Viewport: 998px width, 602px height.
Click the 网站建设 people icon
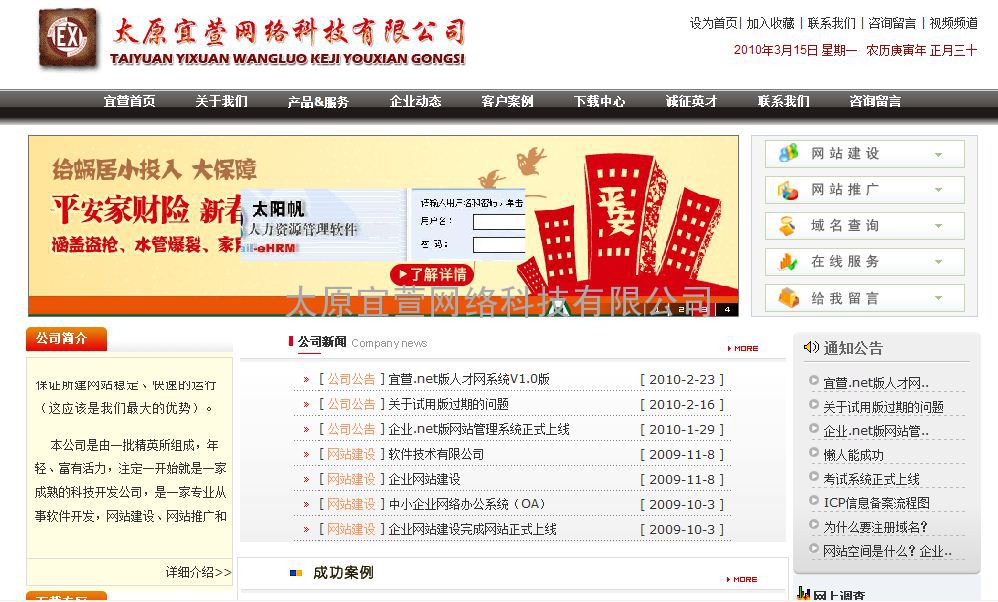coord(789,153)
